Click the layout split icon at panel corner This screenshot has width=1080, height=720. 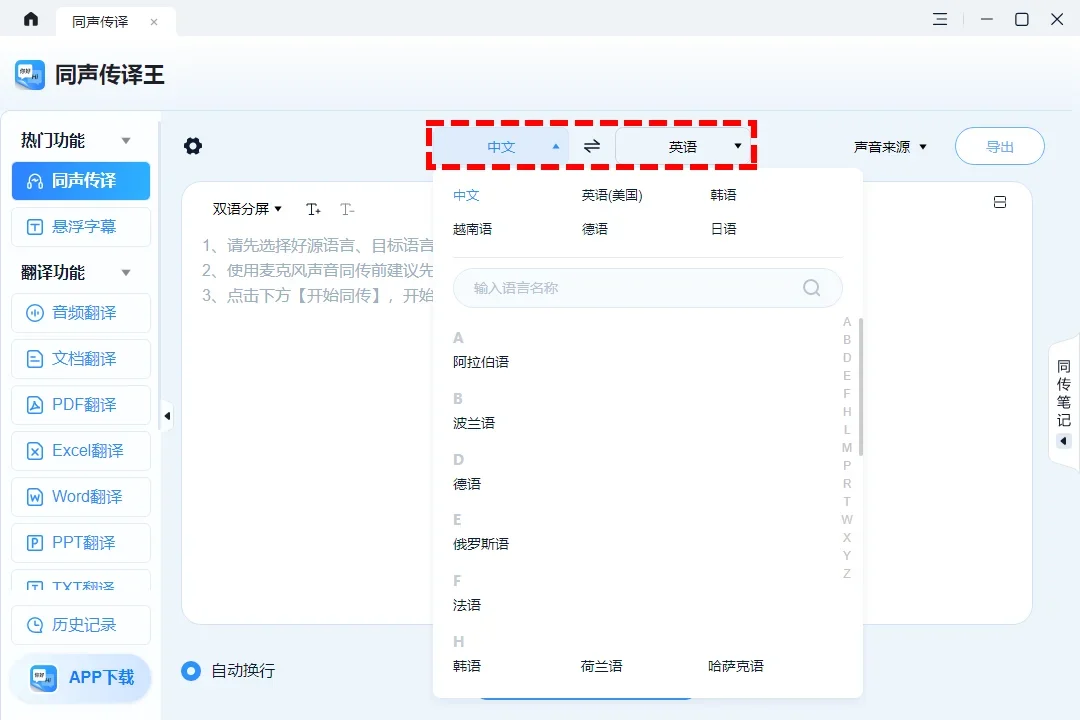[x=1000, y=202]
